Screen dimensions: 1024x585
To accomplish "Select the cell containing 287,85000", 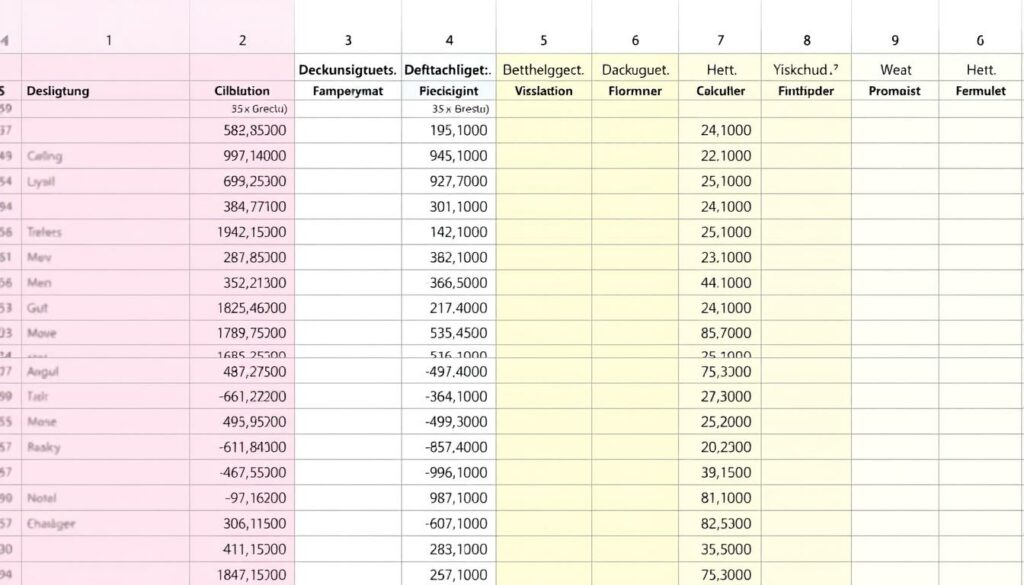I will [242, 258].
